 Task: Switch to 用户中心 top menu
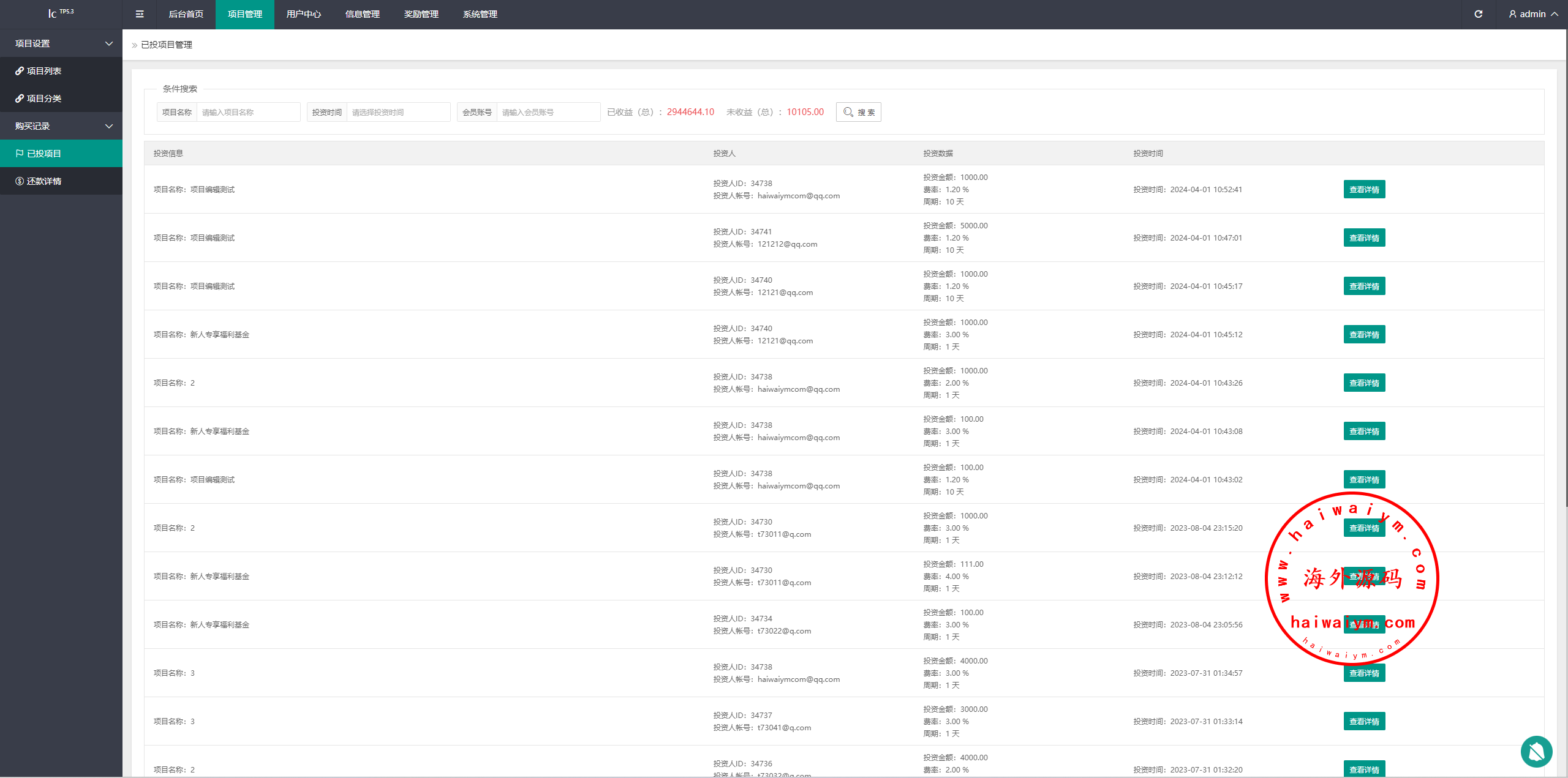click(303, 14)
